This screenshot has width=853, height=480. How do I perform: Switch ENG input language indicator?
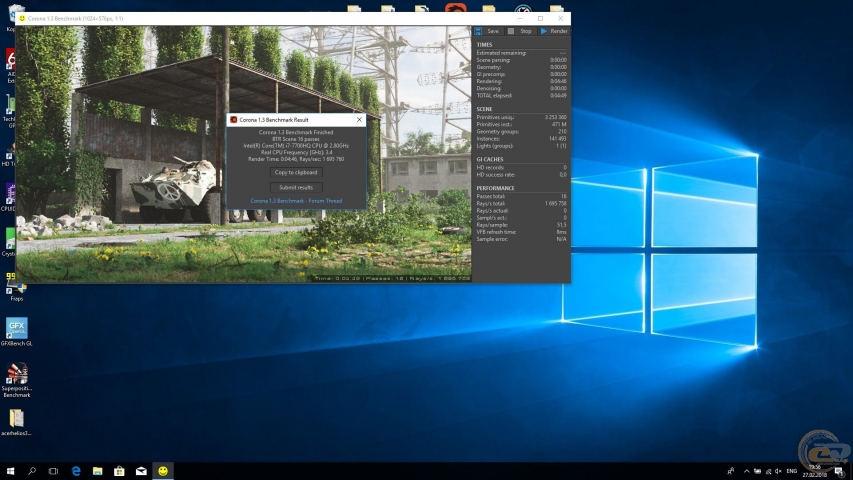point(792,471)
